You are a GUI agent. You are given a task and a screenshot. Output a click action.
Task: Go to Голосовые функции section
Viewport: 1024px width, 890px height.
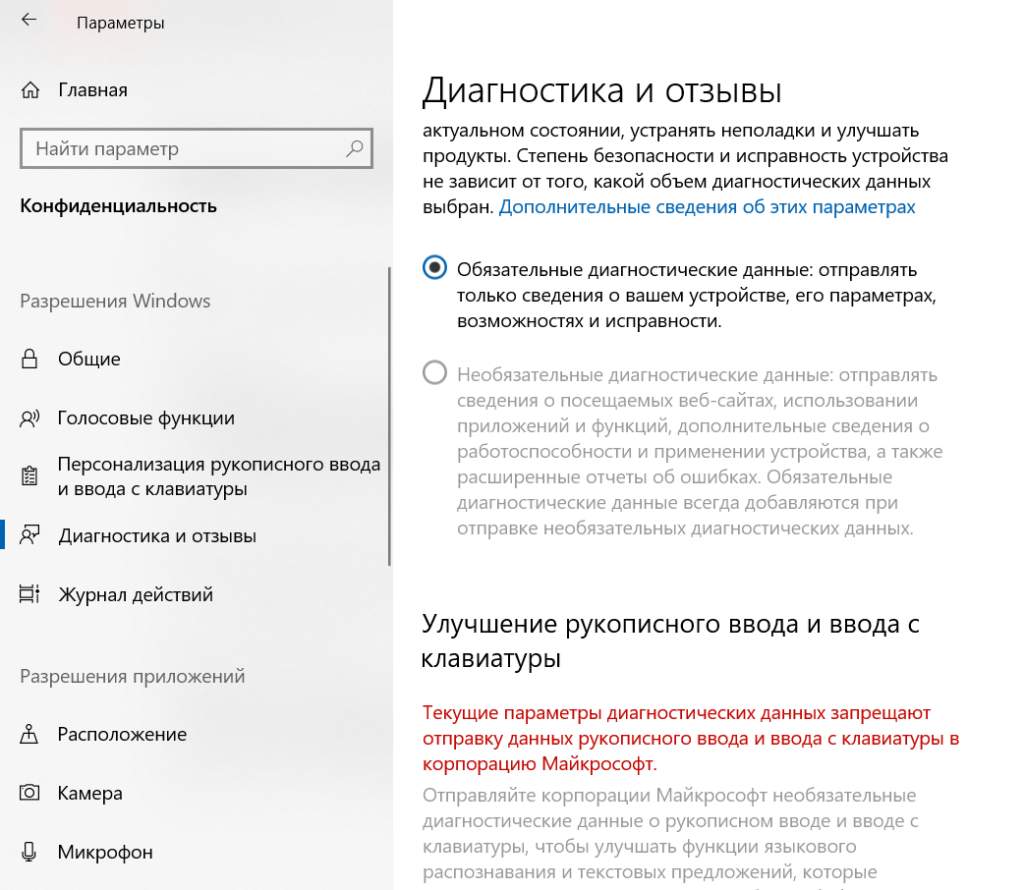pyautogui.click(x=146, y=418)
